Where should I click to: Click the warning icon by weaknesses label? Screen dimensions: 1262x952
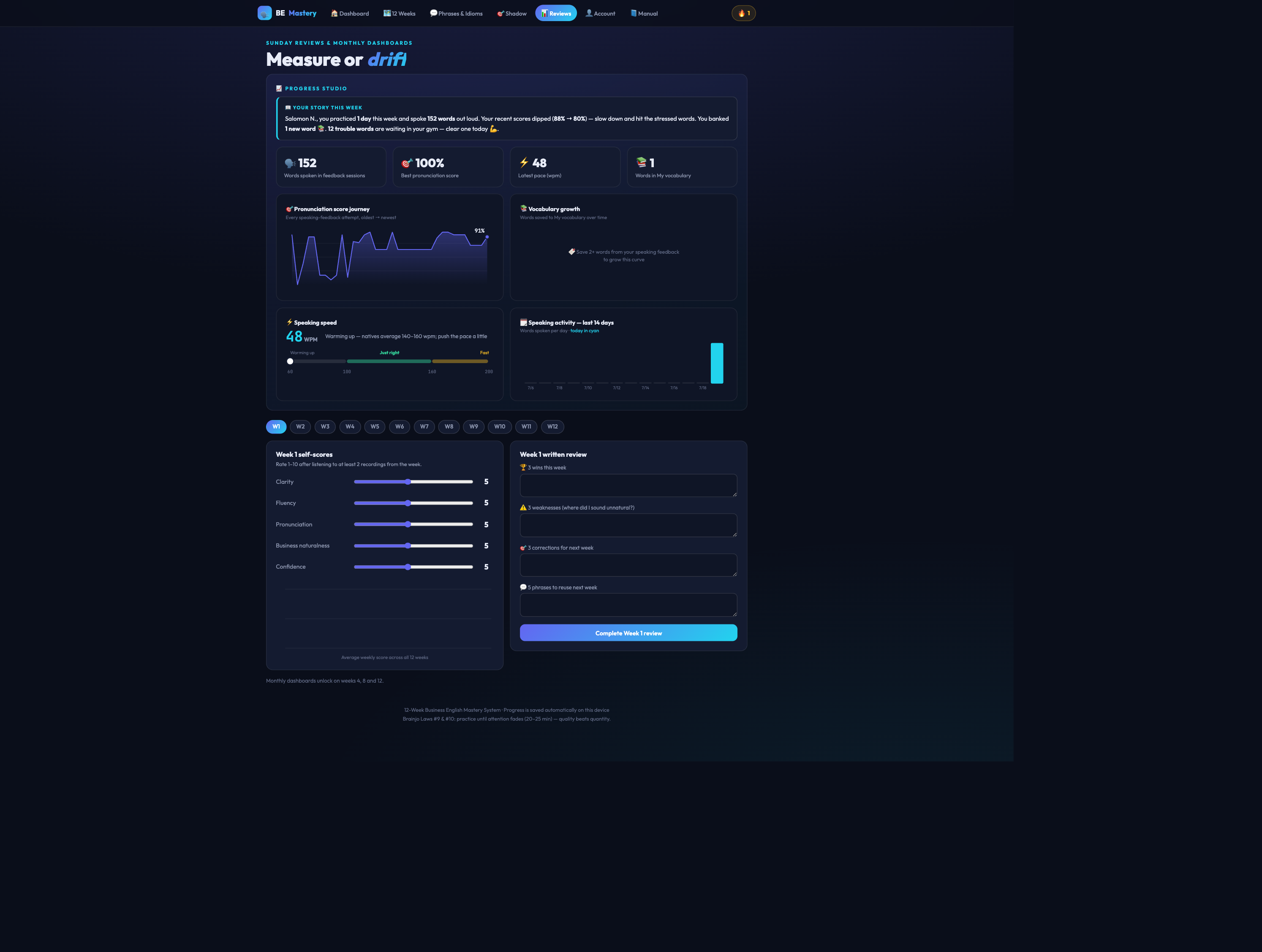523,507
